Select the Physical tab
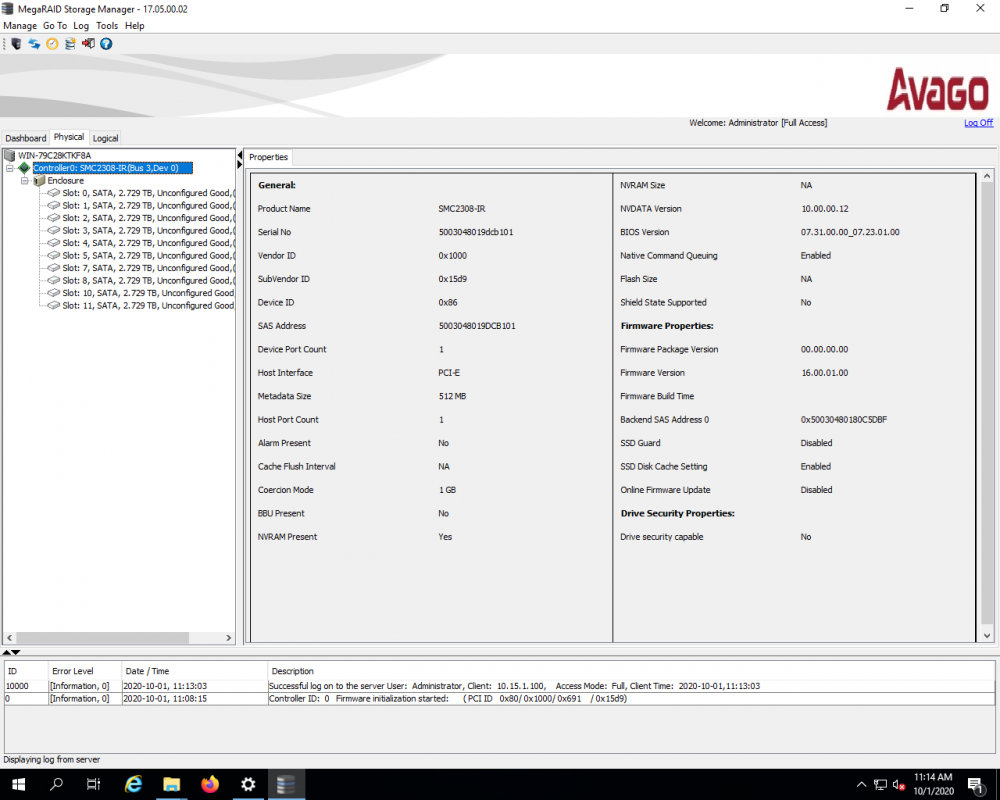This screenshot has height=800, width=1000. click(x=69, y=137)
